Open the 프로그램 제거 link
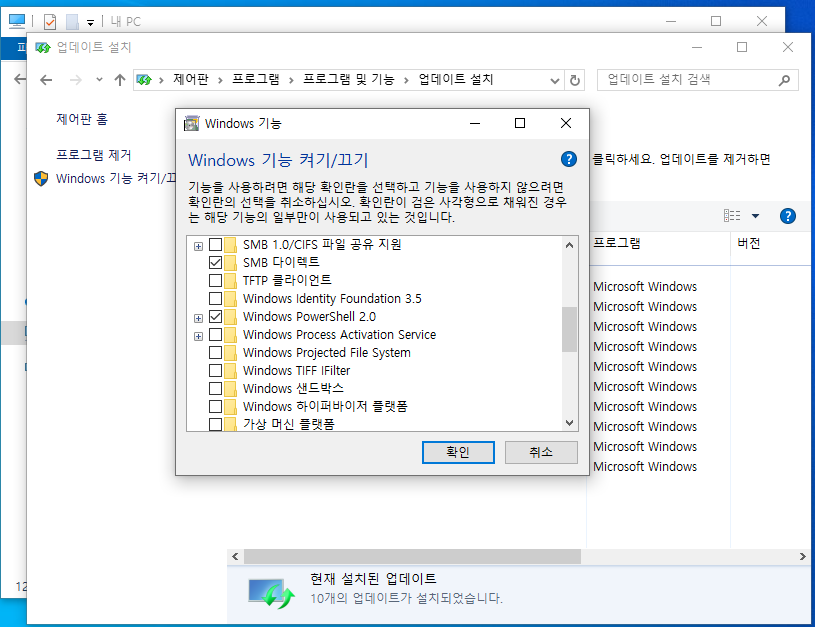The width and height of the screenshot is (815, 627). pos(94,155)
